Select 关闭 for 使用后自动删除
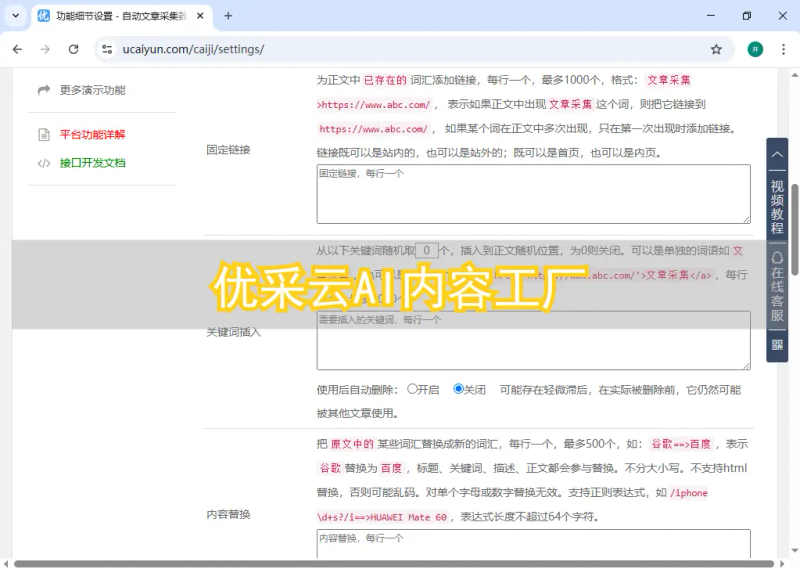Viewport: 800px width, 569px height. pos(458,389)
